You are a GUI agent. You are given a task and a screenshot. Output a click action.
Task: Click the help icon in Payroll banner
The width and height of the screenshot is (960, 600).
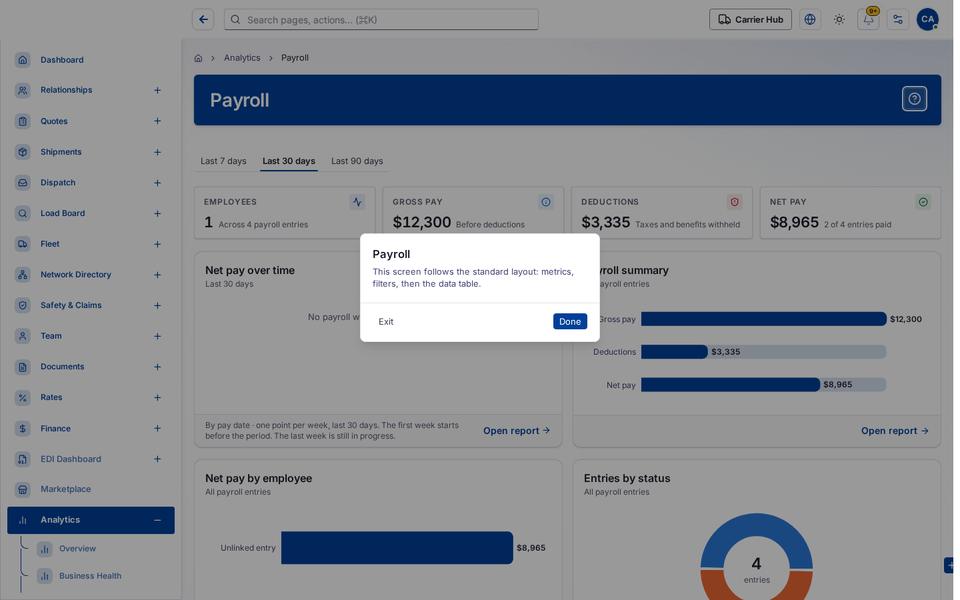(x=914, y=99)
